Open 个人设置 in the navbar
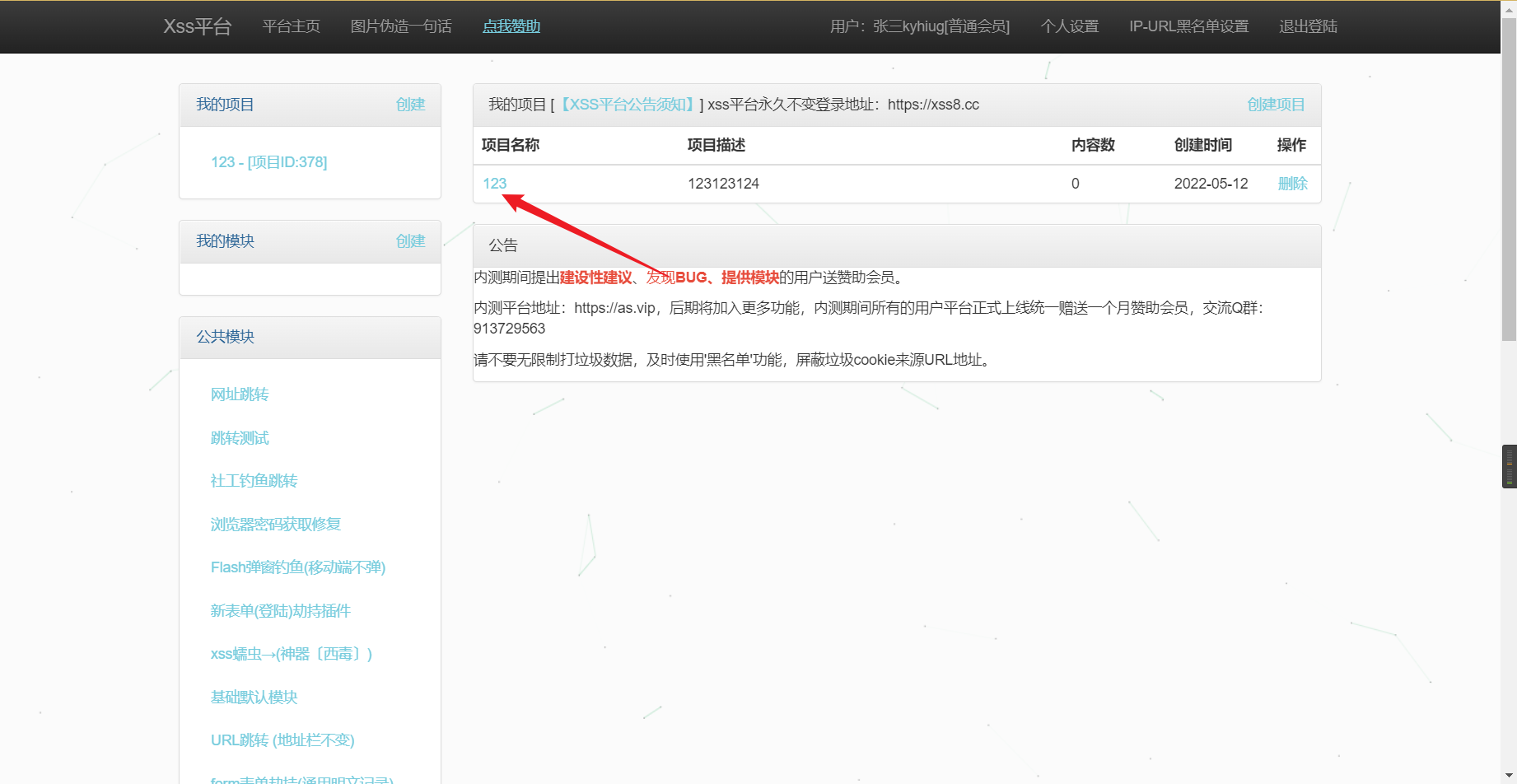This screenshot has width=1517, height=784. [1070, 26]
